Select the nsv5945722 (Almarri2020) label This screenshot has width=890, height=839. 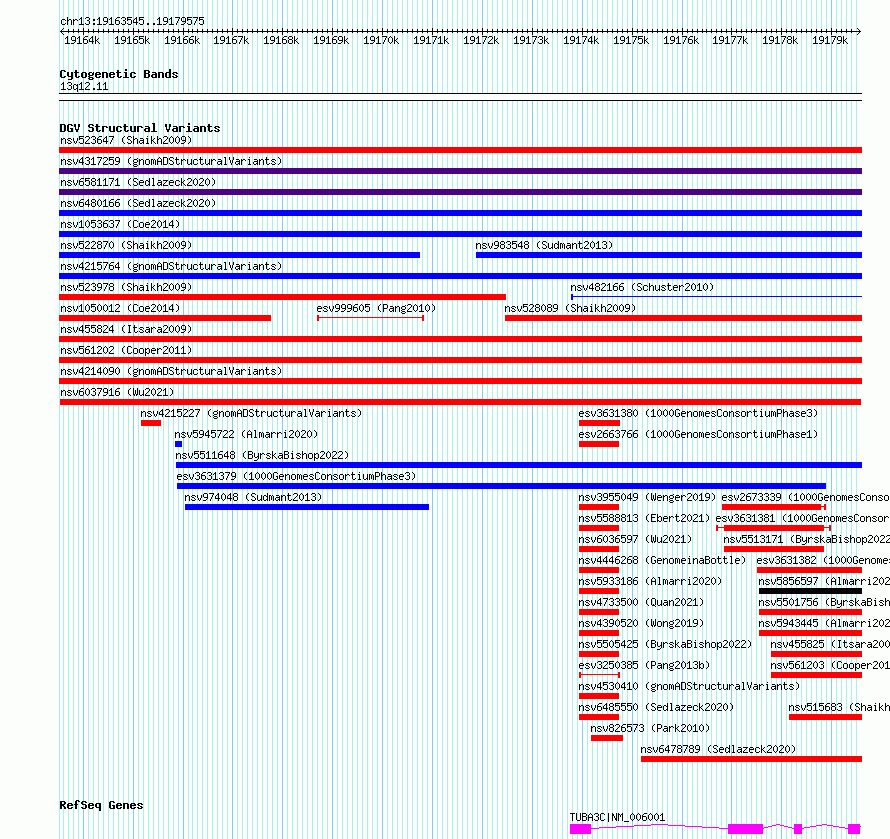pyautogui.click(x=246, y=434)
